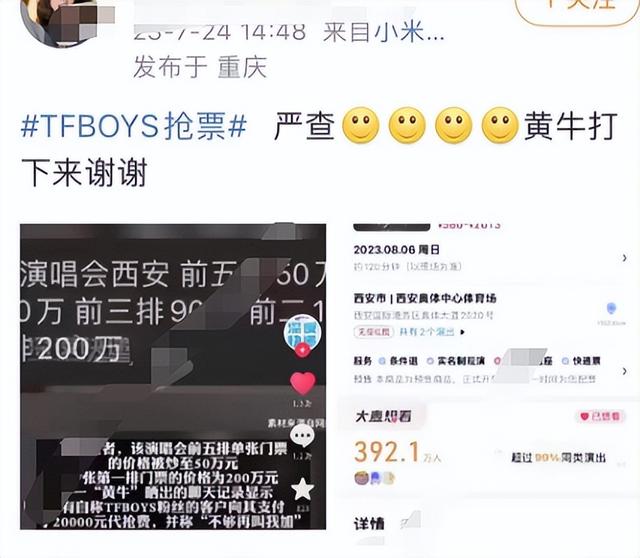Expand the 2023.08.06 date row chevron

[624, 258]
